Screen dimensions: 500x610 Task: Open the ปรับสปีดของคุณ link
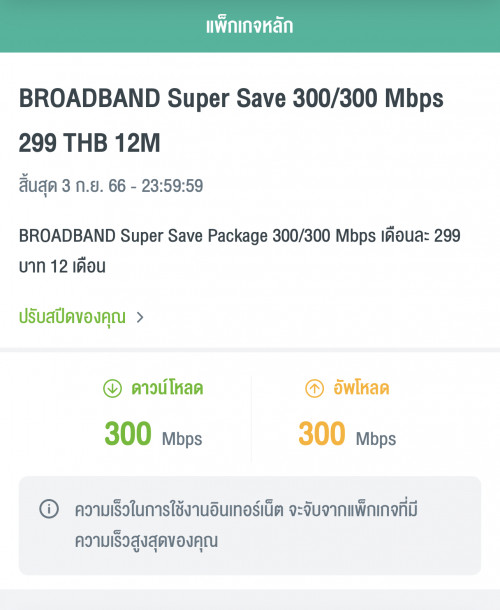click(x=72, y=317)
